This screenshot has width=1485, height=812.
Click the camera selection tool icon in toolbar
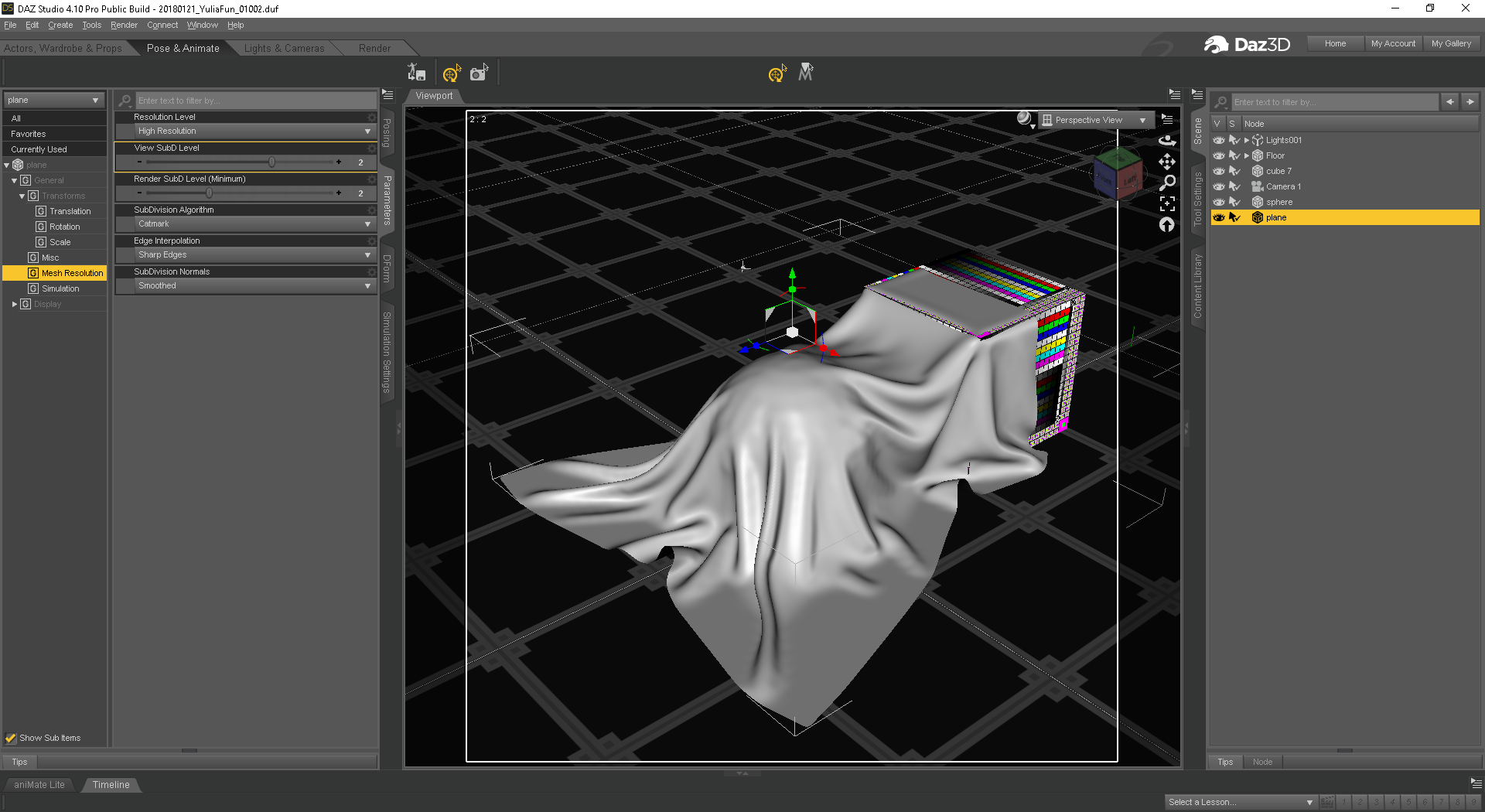click(479, 73)
